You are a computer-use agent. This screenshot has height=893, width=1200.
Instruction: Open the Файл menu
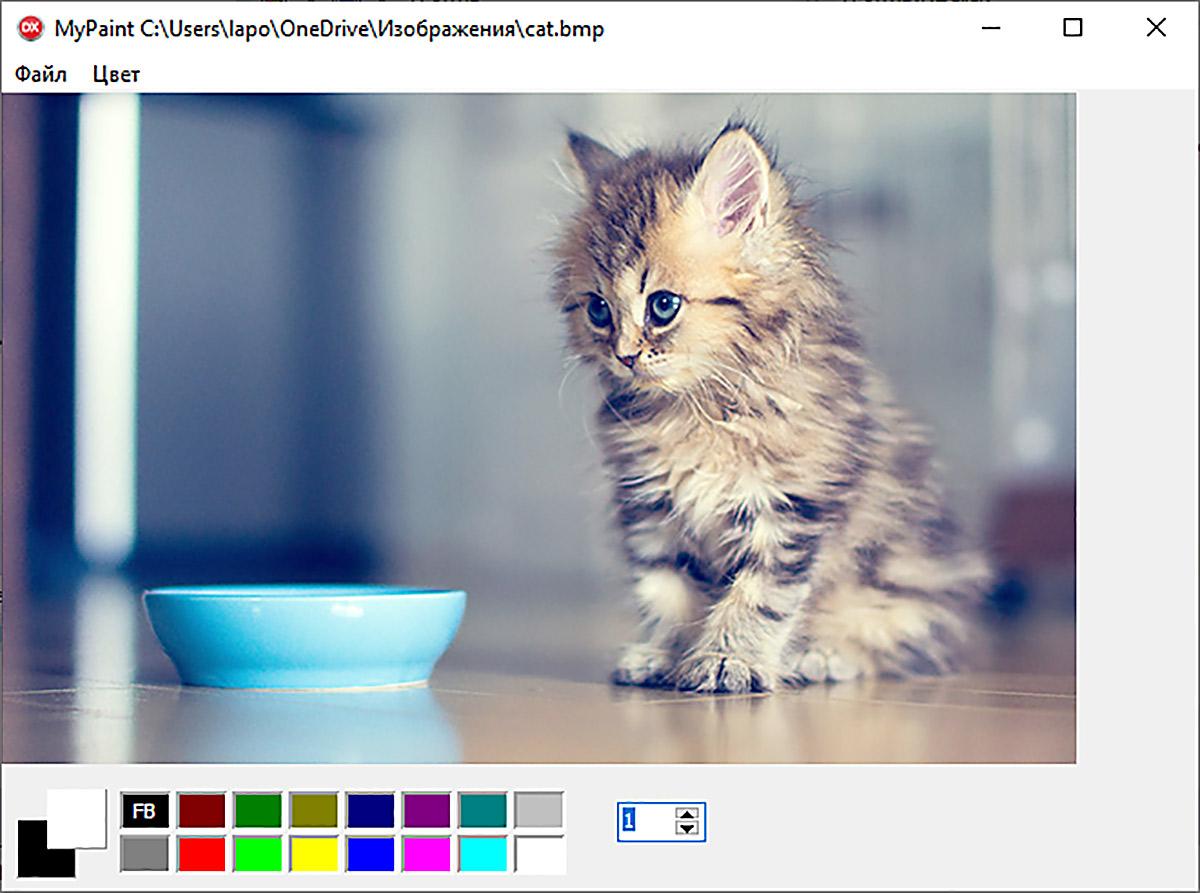(x=41, y=74)
